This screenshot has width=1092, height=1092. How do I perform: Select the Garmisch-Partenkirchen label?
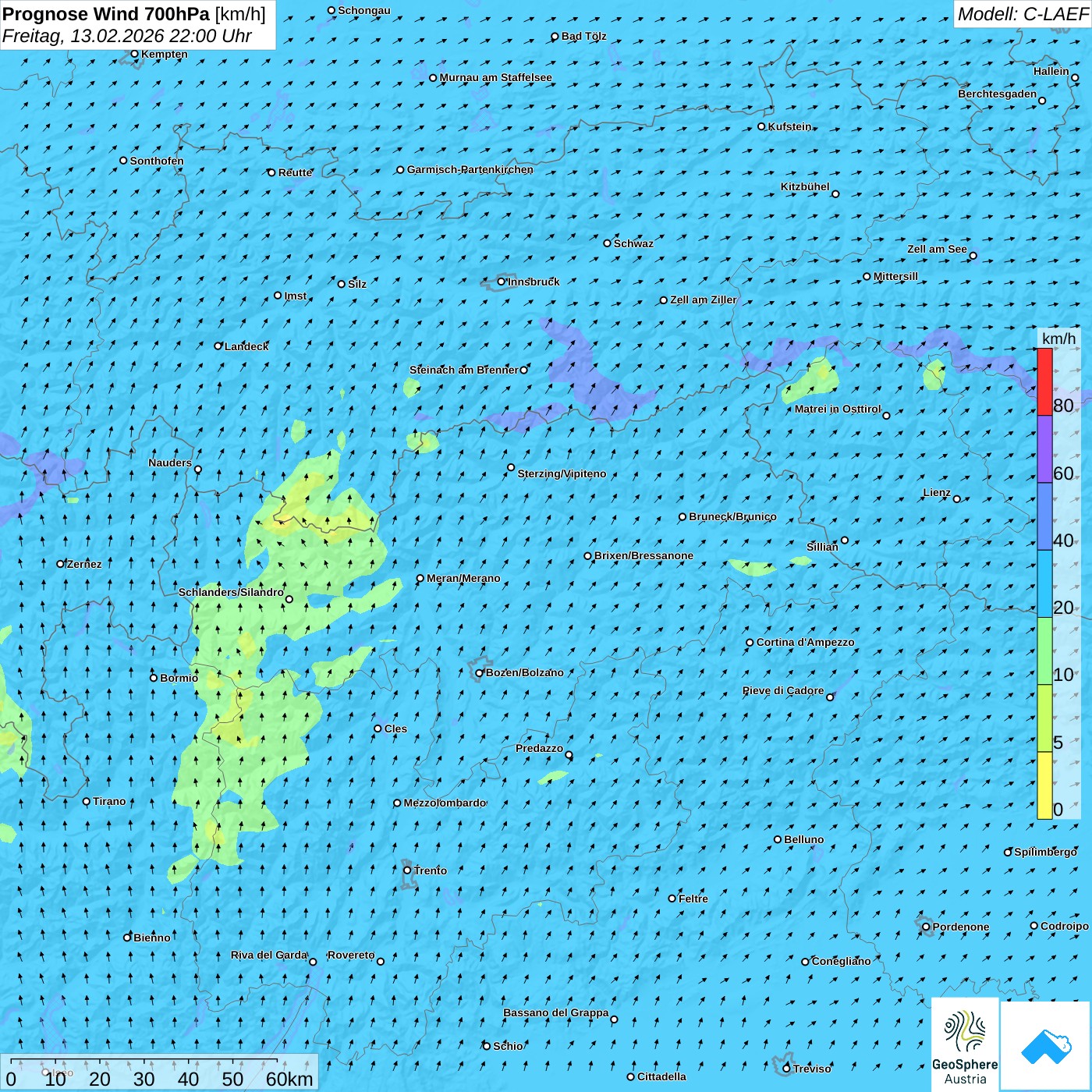(x=470, y=169)
